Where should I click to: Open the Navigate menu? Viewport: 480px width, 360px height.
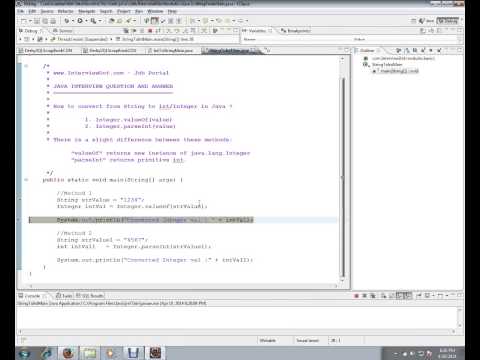(87, 11)
